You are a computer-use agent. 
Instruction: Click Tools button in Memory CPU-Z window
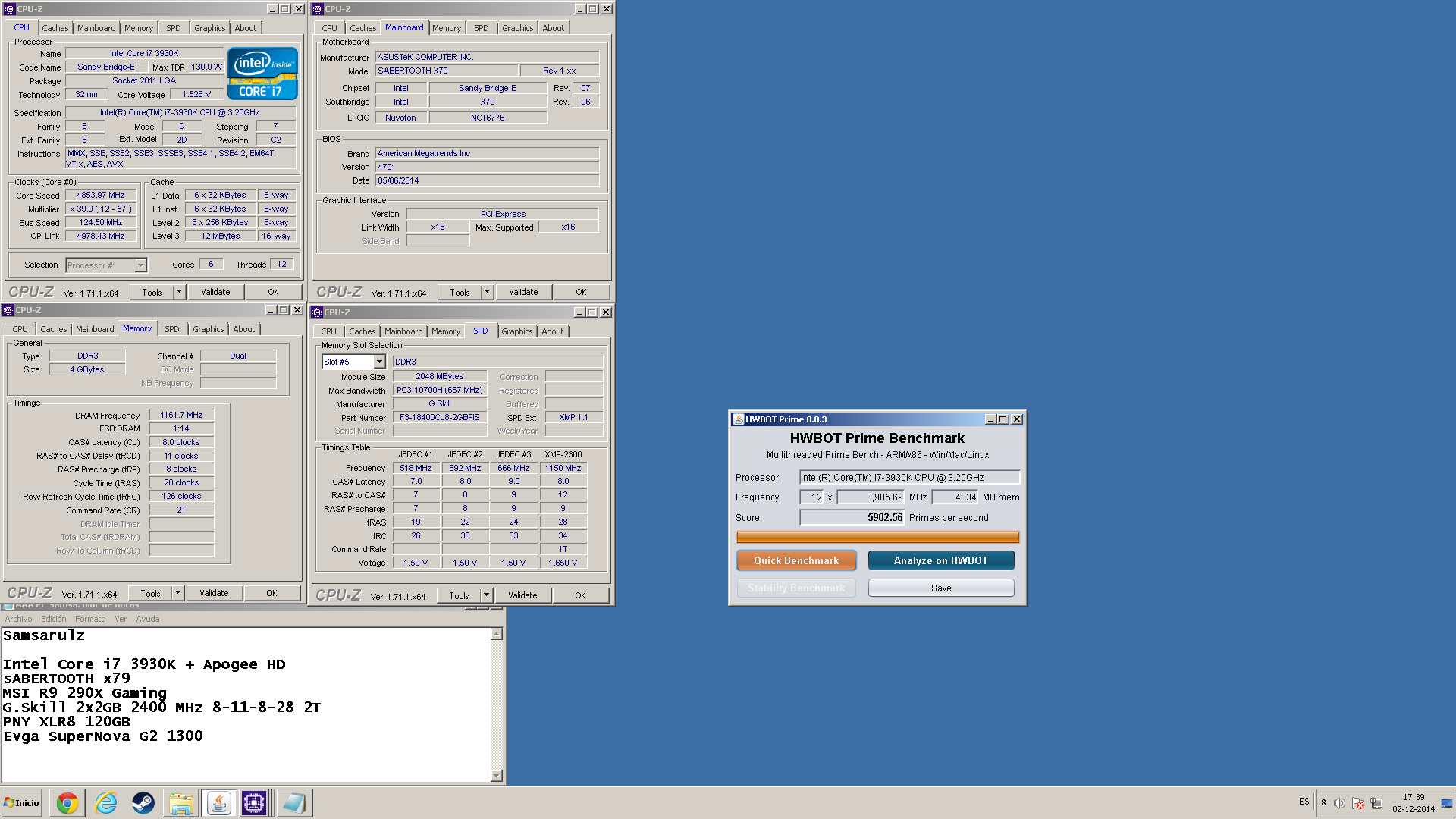(150, 593)
